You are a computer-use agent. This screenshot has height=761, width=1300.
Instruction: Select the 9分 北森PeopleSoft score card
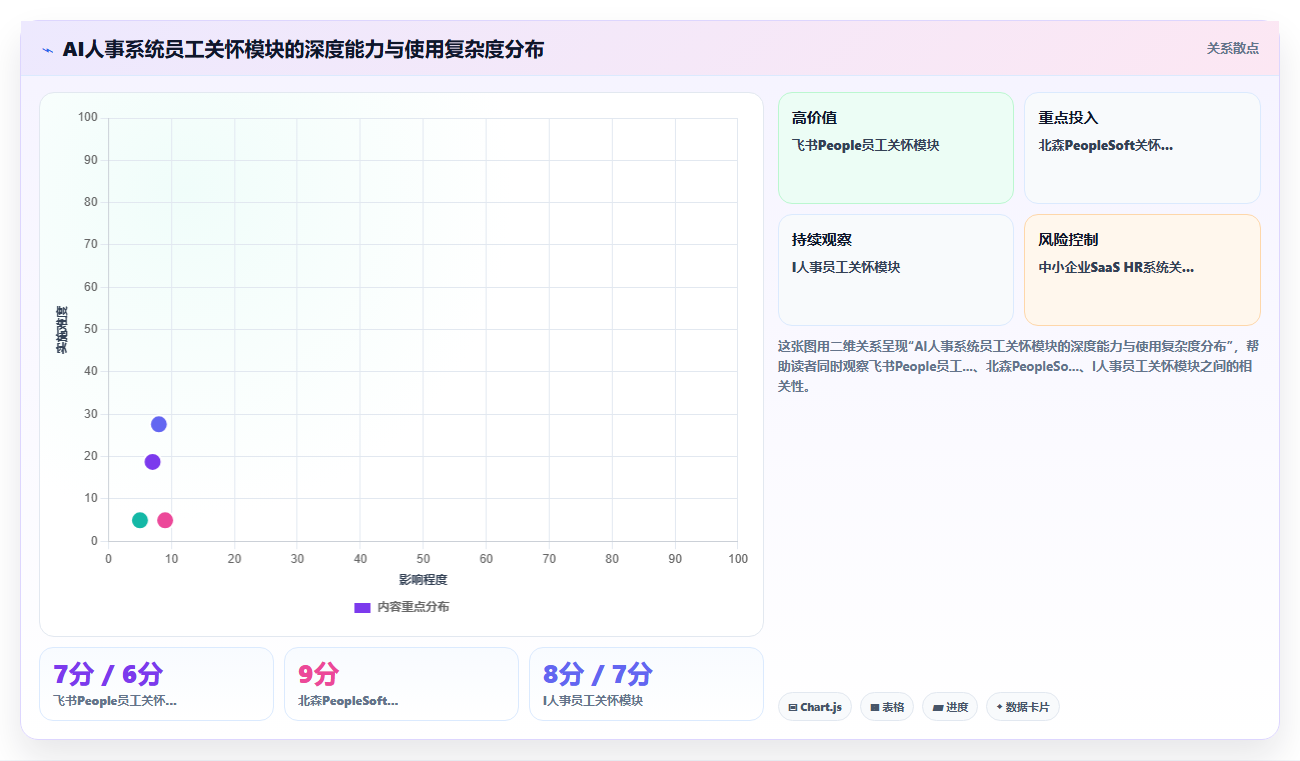[x=401, y=684]
